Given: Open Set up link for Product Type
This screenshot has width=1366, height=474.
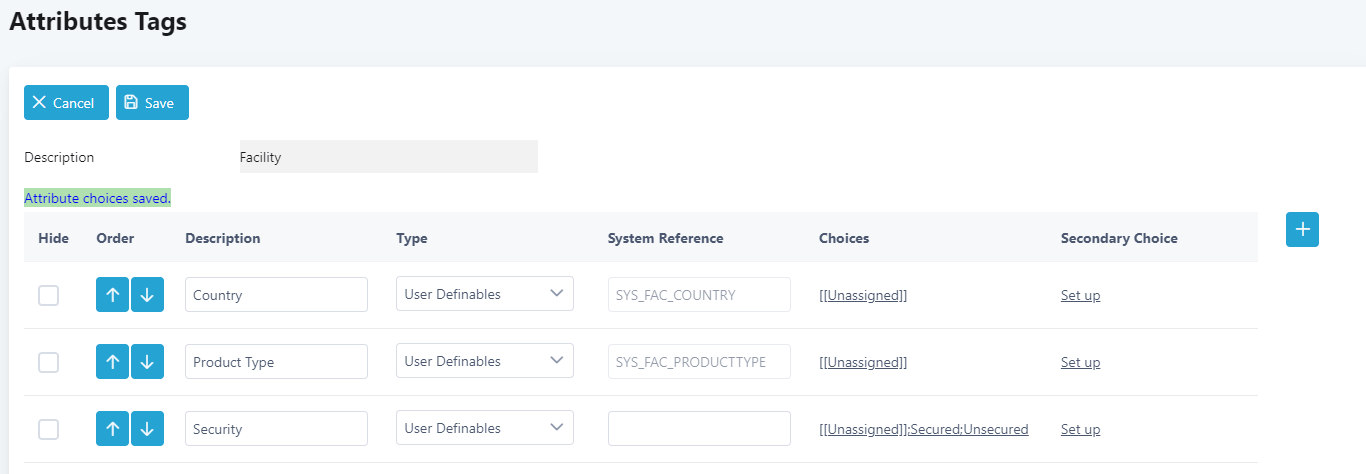Looking at the screenshot, I should [1080, 362].
